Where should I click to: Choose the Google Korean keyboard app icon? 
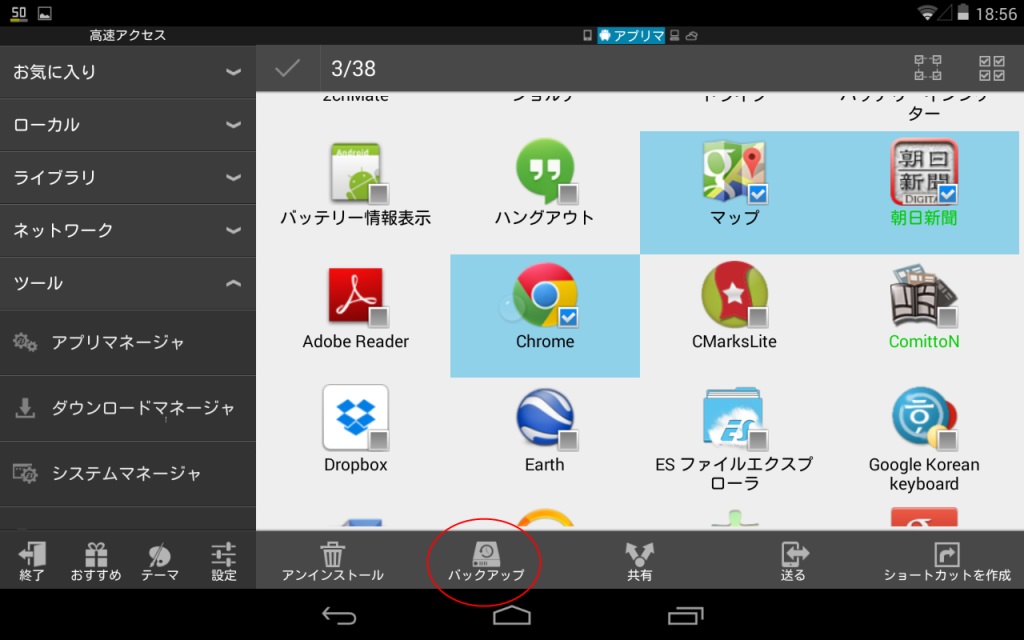pos(924,419)
